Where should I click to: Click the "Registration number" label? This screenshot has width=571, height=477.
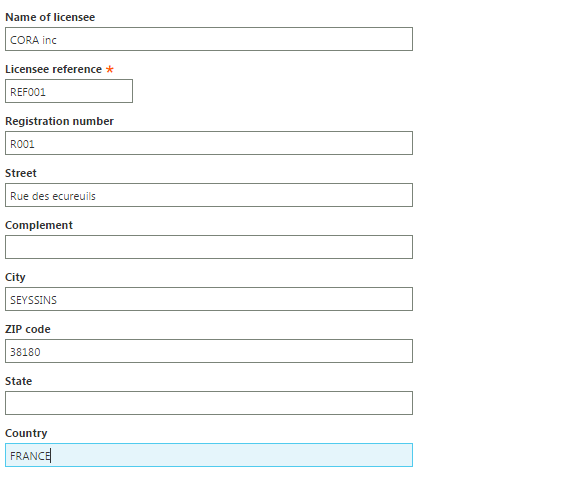coord(59,121)
